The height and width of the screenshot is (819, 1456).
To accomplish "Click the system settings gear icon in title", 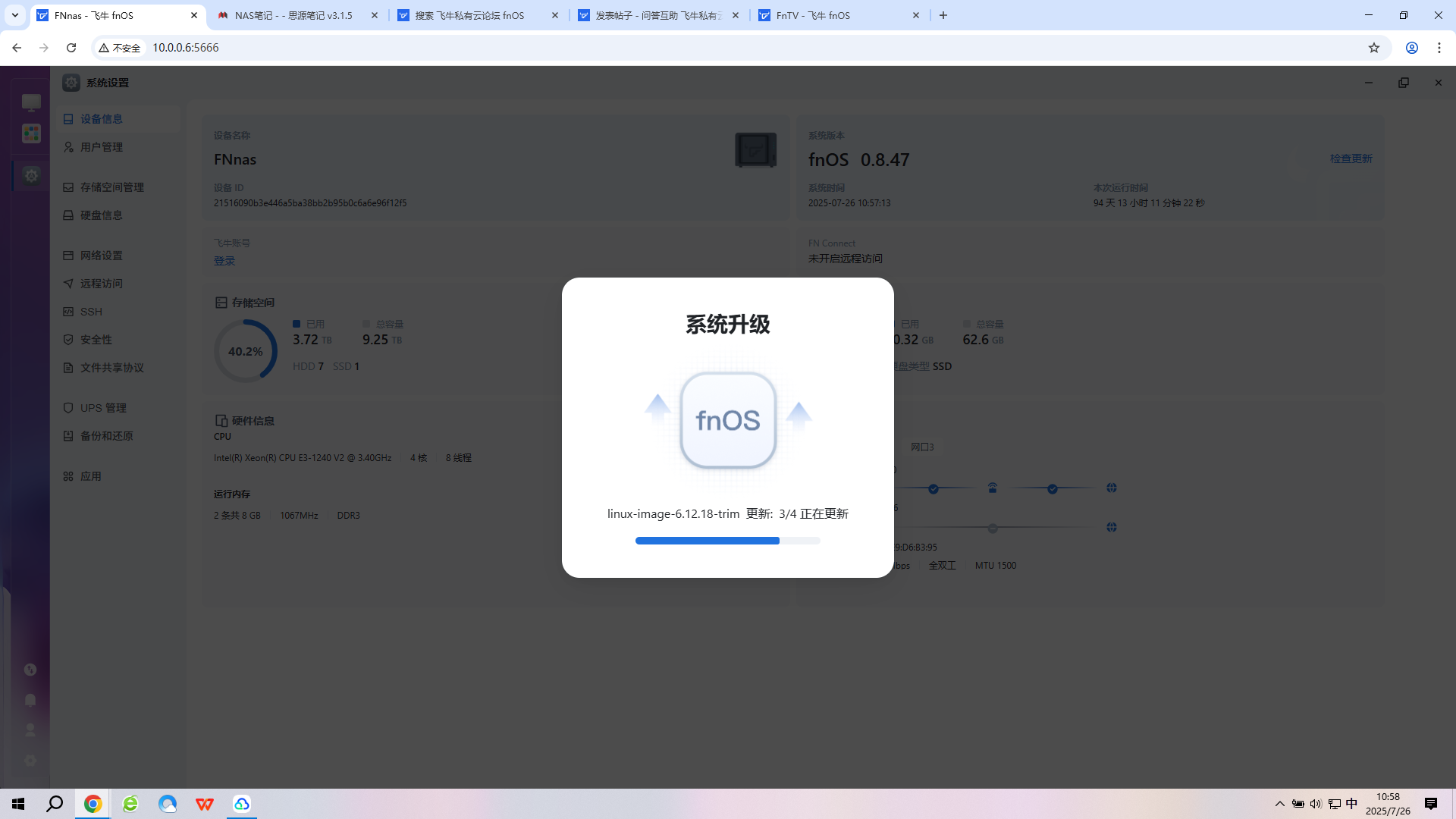I will click(x=71, y=83).
